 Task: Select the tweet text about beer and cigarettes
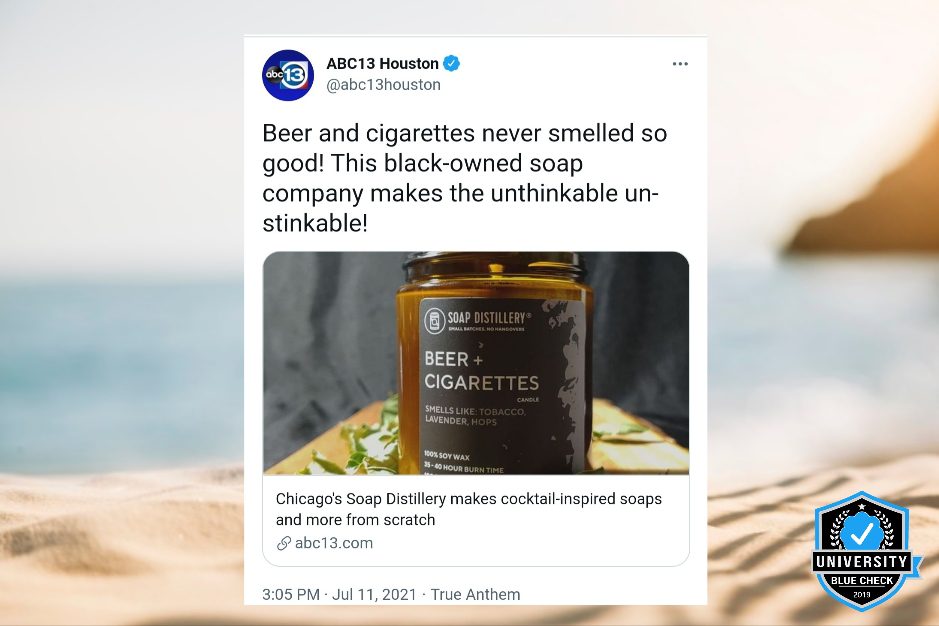pyautogui.click(x=464, y=178)
